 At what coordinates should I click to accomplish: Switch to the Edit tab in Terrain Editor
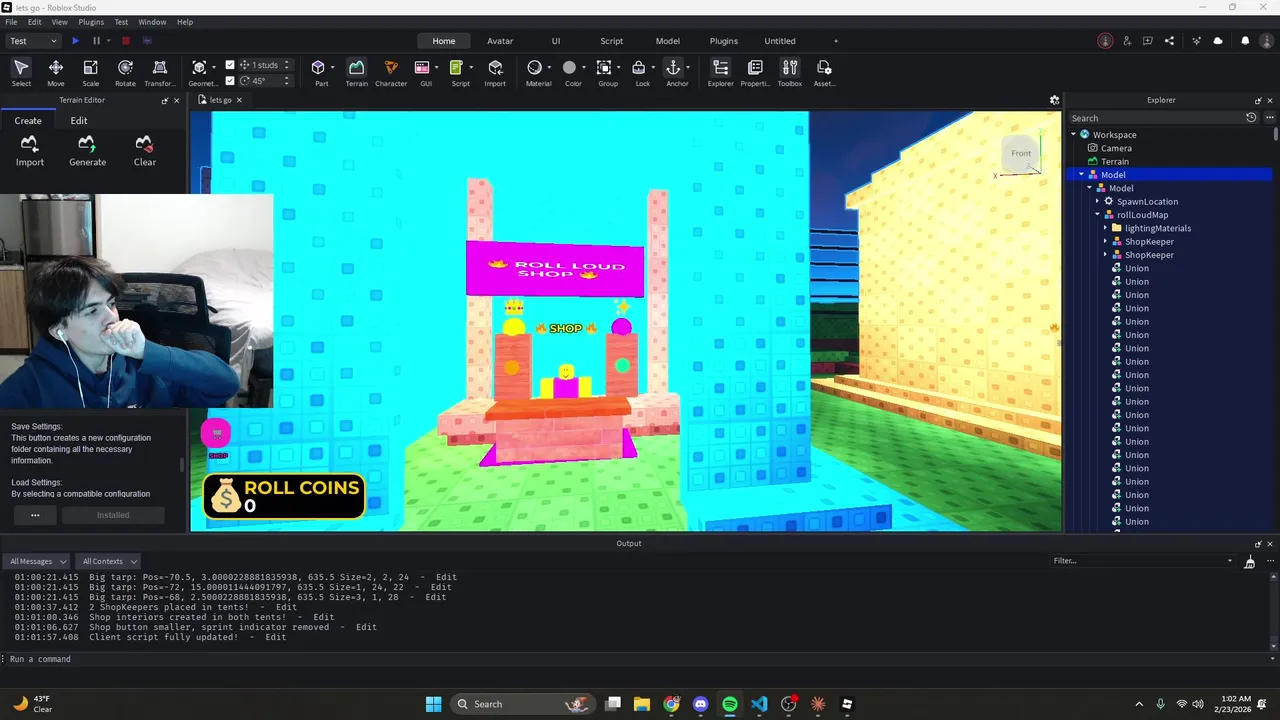coord(79,120)
